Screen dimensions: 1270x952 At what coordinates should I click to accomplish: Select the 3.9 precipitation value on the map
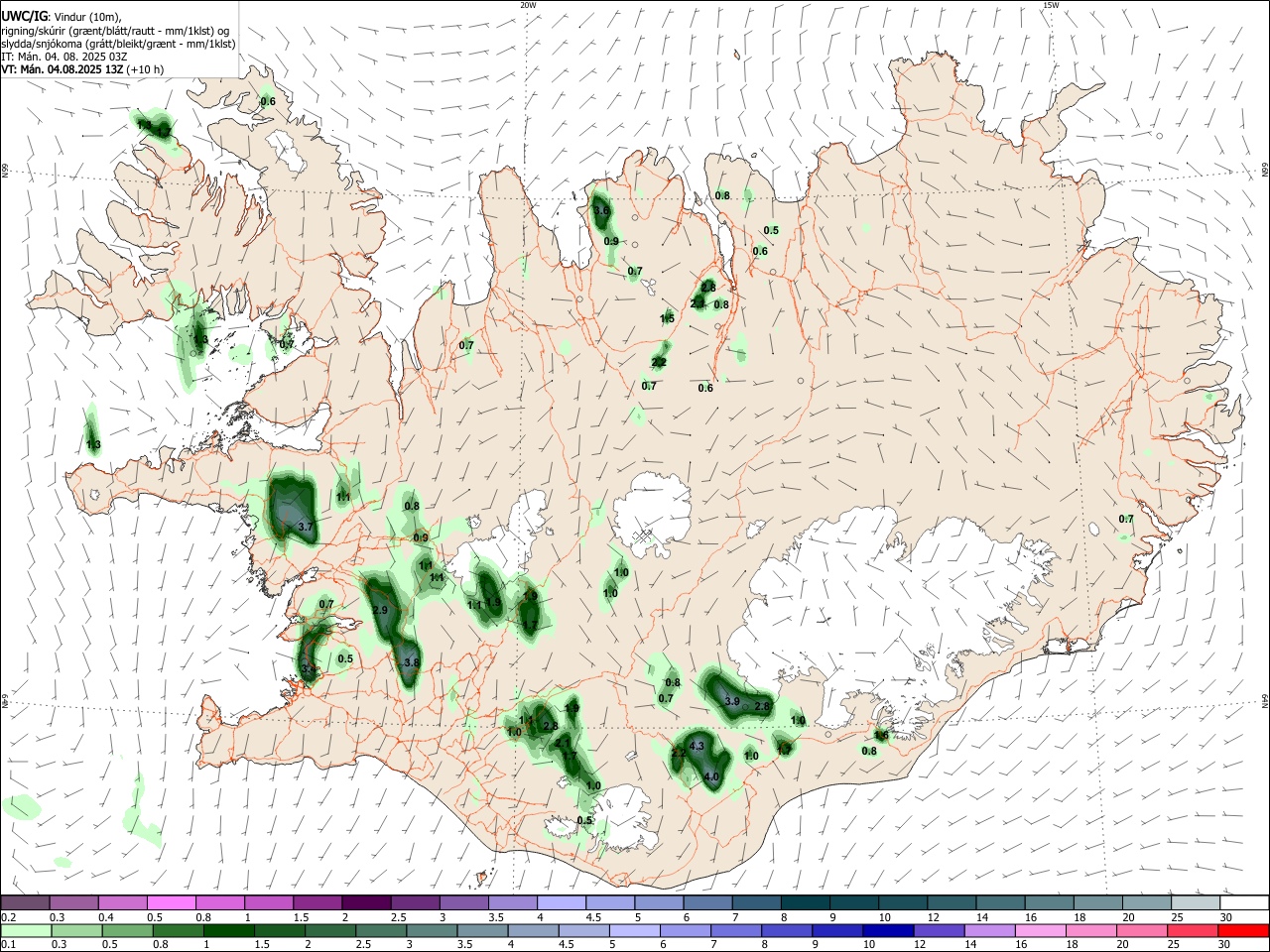tap(732, 701)
